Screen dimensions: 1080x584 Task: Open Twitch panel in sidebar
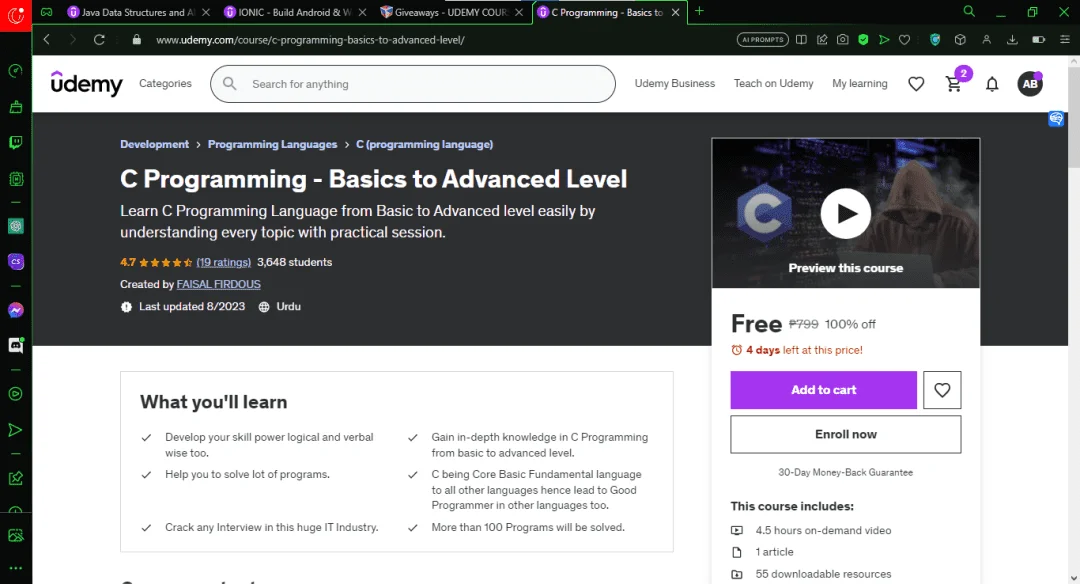15,143
